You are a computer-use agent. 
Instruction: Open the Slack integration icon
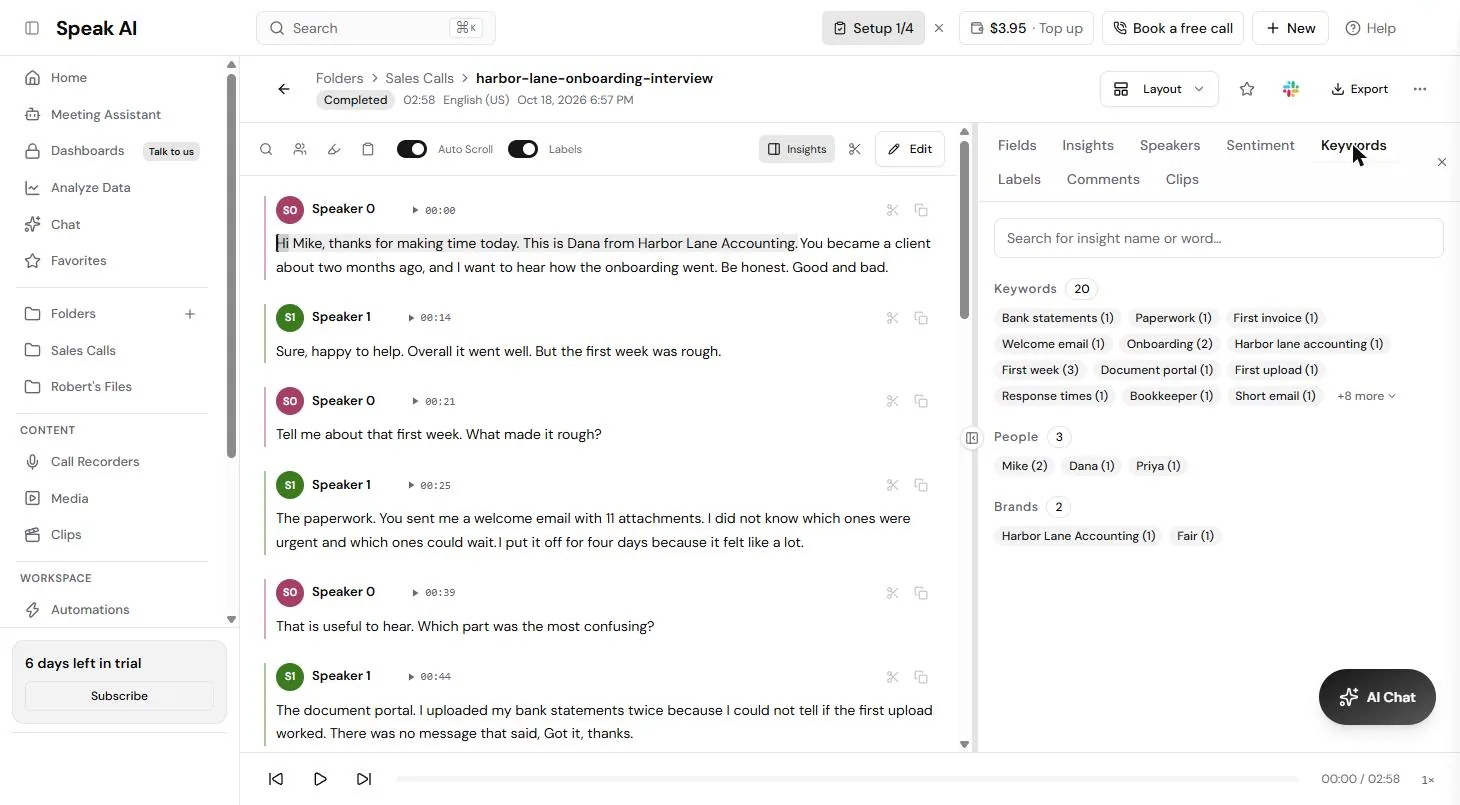coord(1291,89)
